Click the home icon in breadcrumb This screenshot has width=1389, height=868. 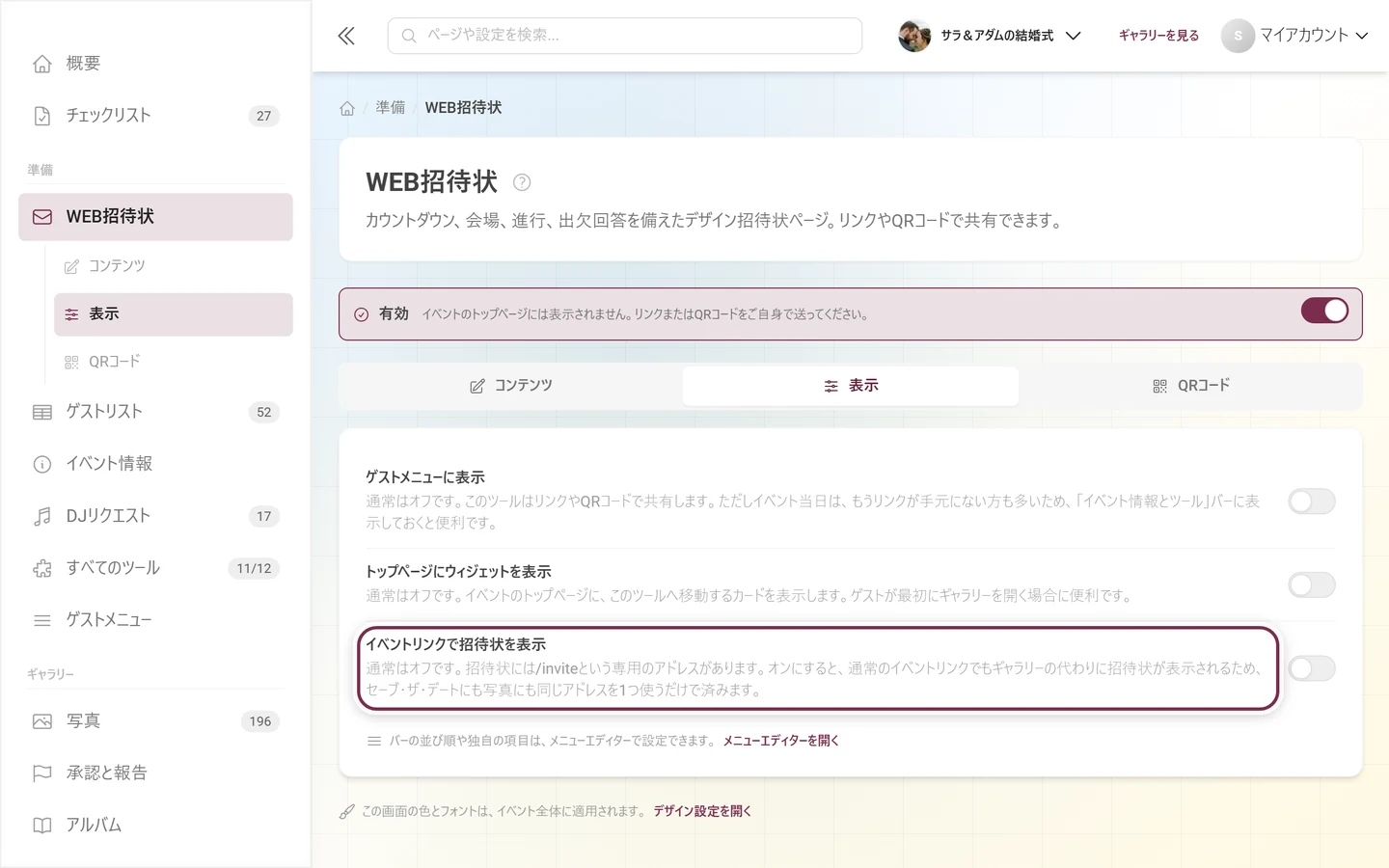347,108
